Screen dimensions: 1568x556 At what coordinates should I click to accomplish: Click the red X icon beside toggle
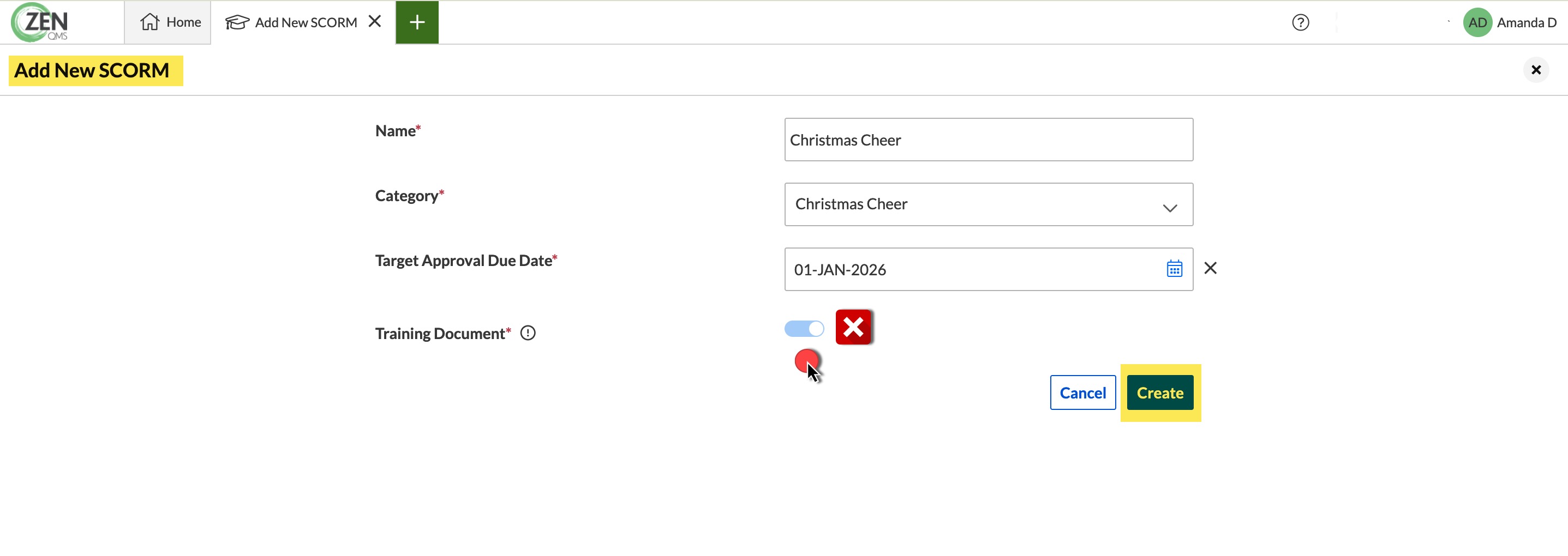coord(853,327)
